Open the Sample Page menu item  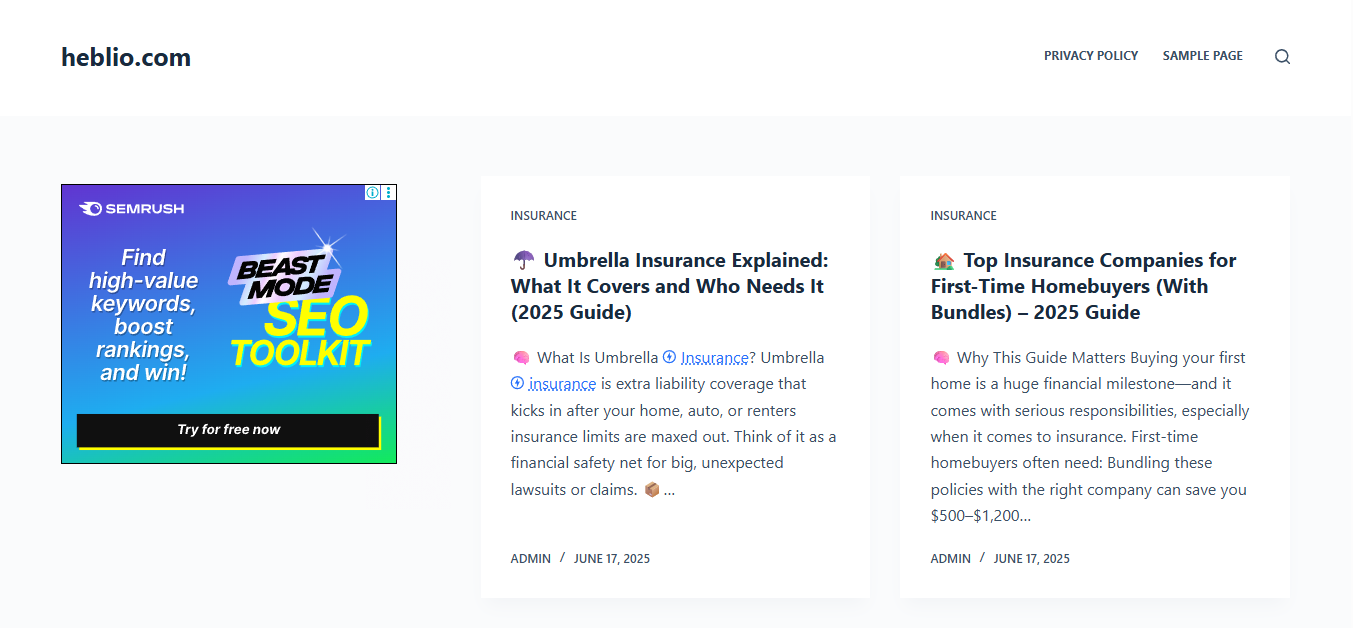coord(1203,56)
